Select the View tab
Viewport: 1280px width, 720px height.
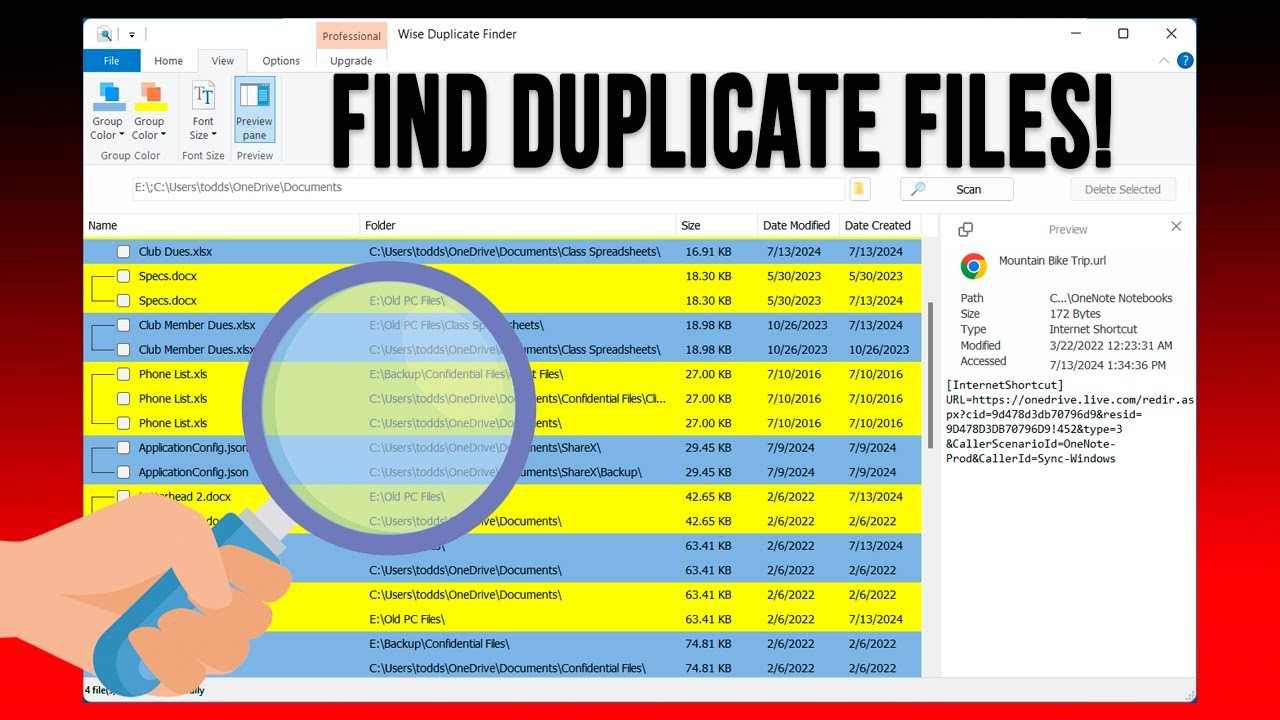tap(222, 61)
